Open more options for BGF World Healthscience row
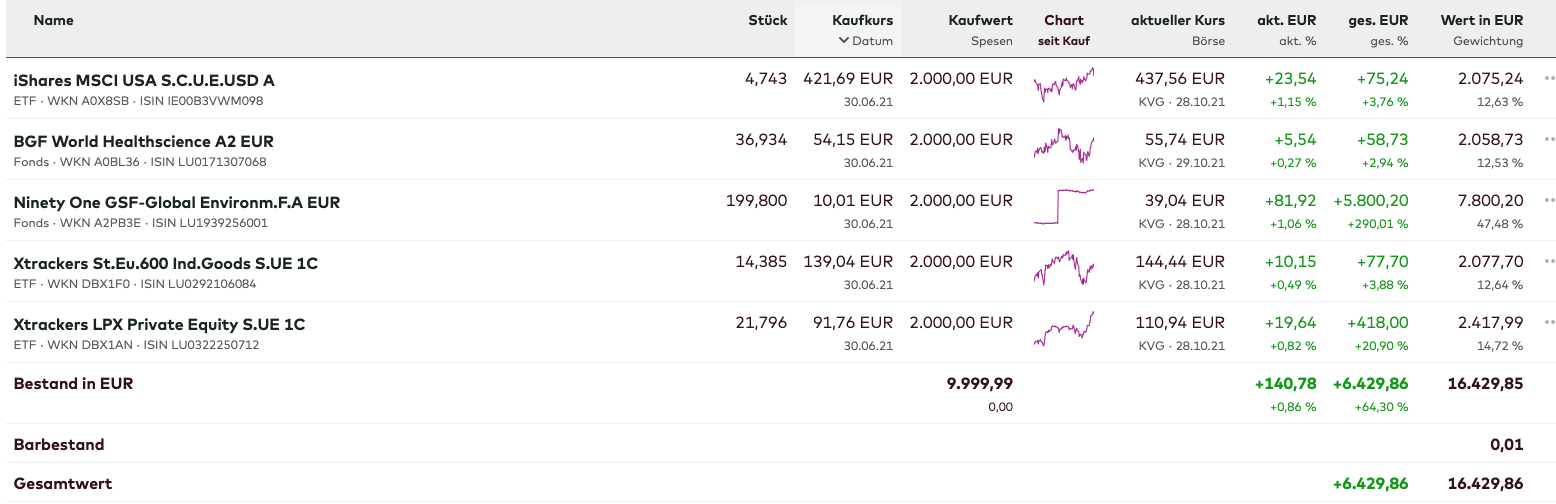1556x504 pixels. pos(1549,139)
